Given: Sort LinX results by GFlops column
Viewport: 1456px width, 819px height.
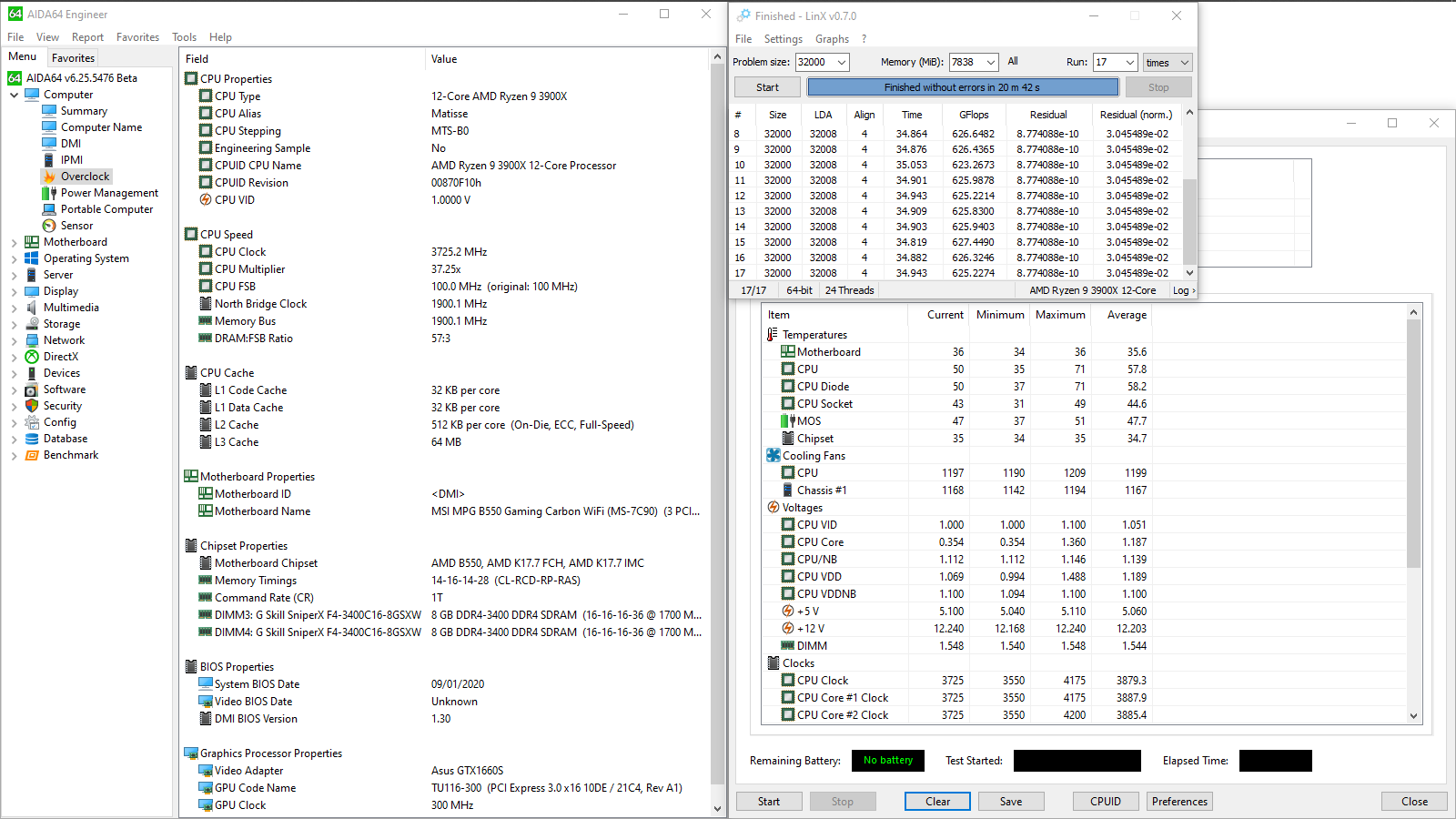Looking at the screenshot, I should 973,115.
